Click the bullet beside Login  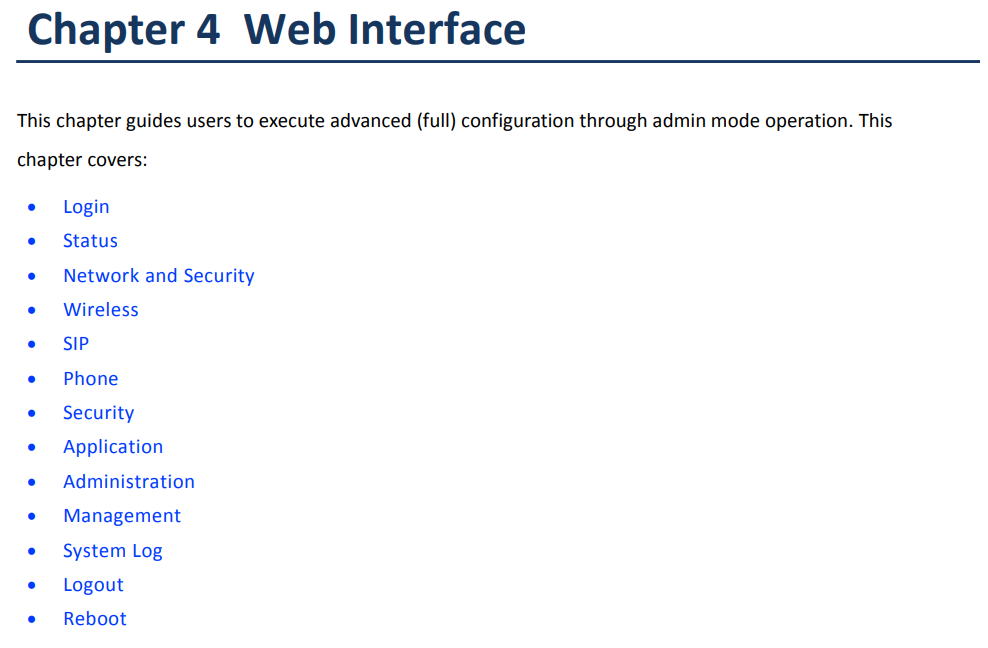32,207
